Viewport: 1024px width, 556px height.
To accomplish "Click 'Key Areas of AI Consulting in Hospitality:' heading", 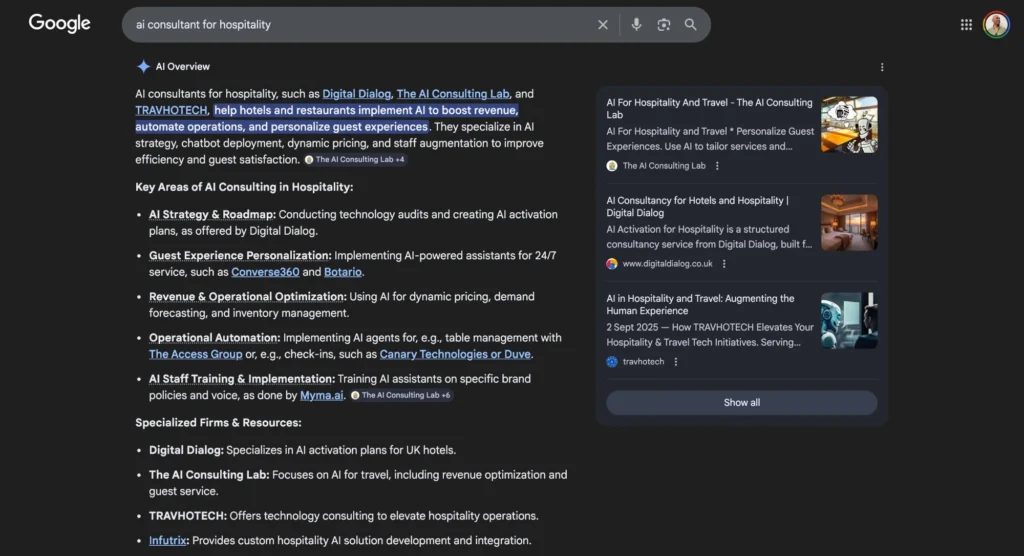I will click(244, 187).
